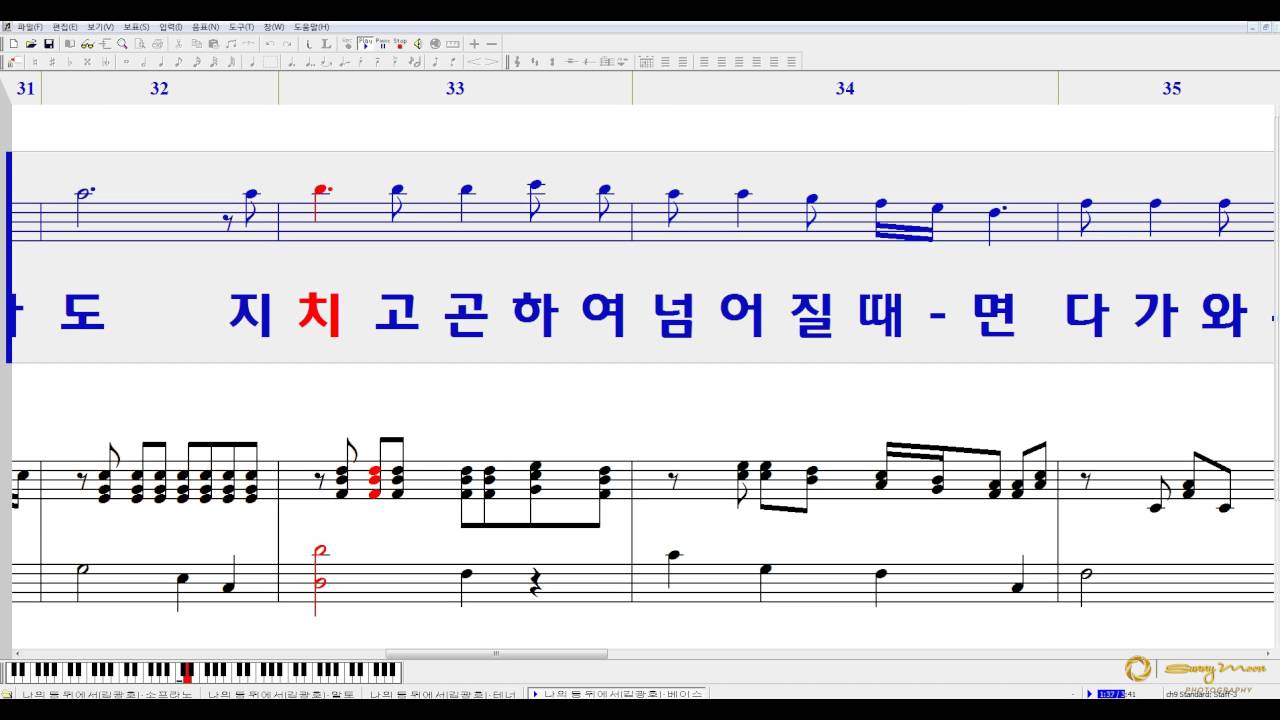Switch to the 테너 tab
Image resolution: width=1280 pixels, height=720 pixels.
(x=445, y=693)
